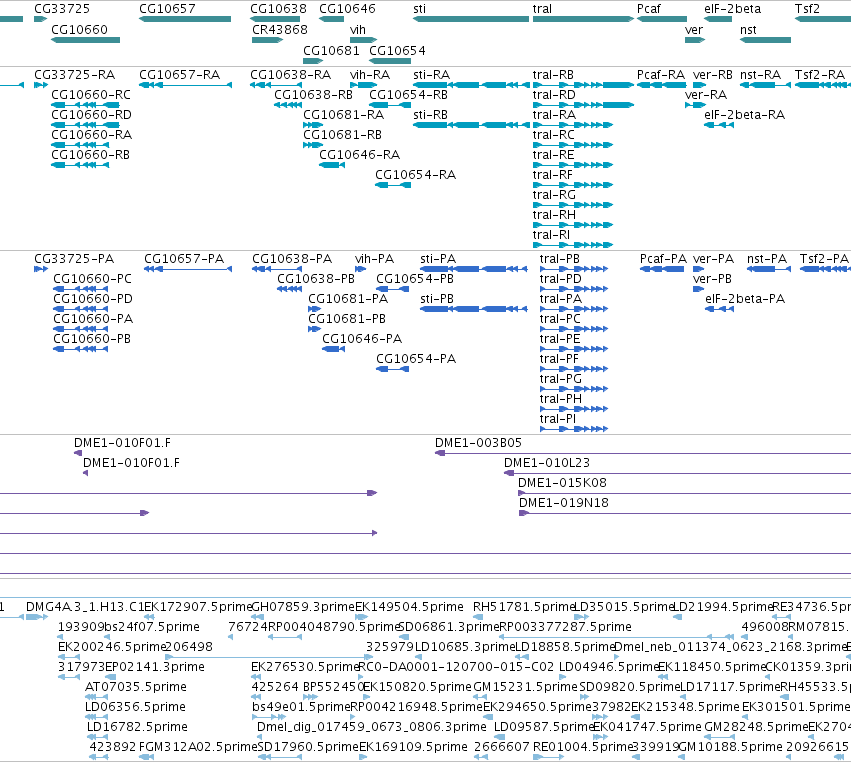Viewport: 851px width, 762px height.
Task: Select the GM15231.5prime EST label
Action: (525, 687)
